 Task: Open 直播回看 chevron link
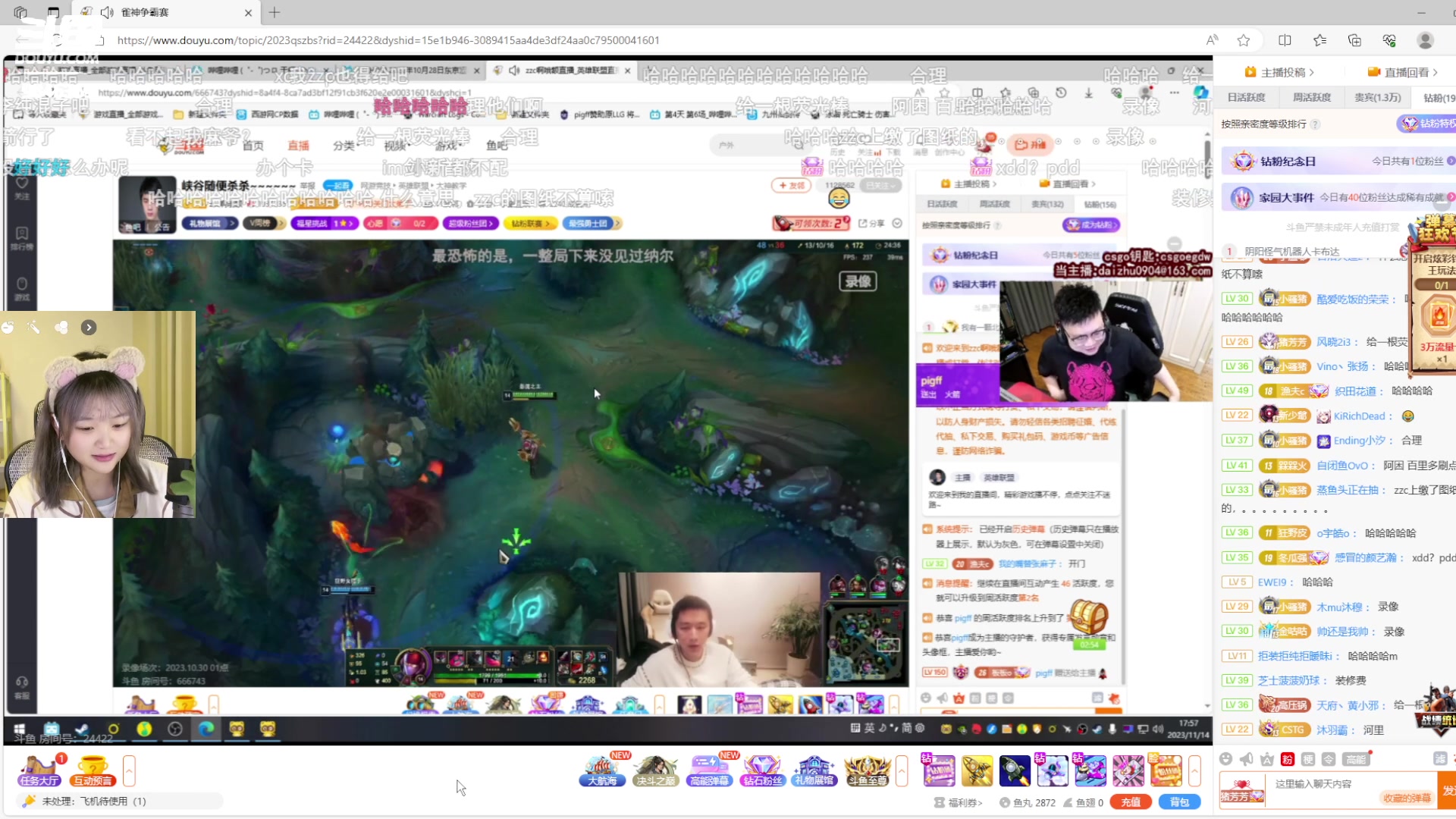1403,72
